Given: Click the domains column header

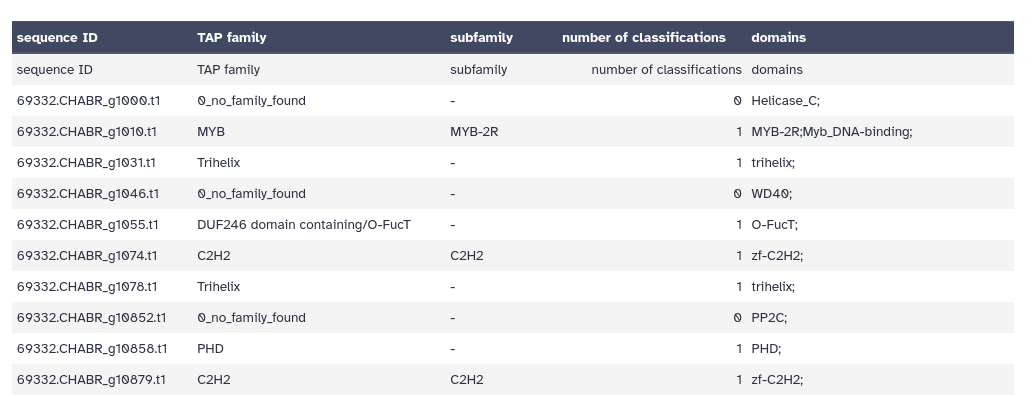Looking at the screenshot, I should pyautogui.click(x=778, y=38).
